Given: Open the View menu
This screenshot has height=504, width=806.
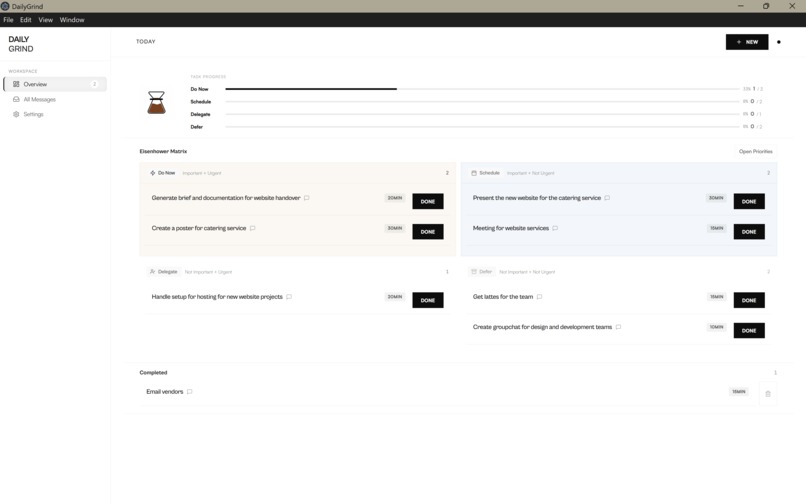Looking at the screenshot, I should (46, 20).
